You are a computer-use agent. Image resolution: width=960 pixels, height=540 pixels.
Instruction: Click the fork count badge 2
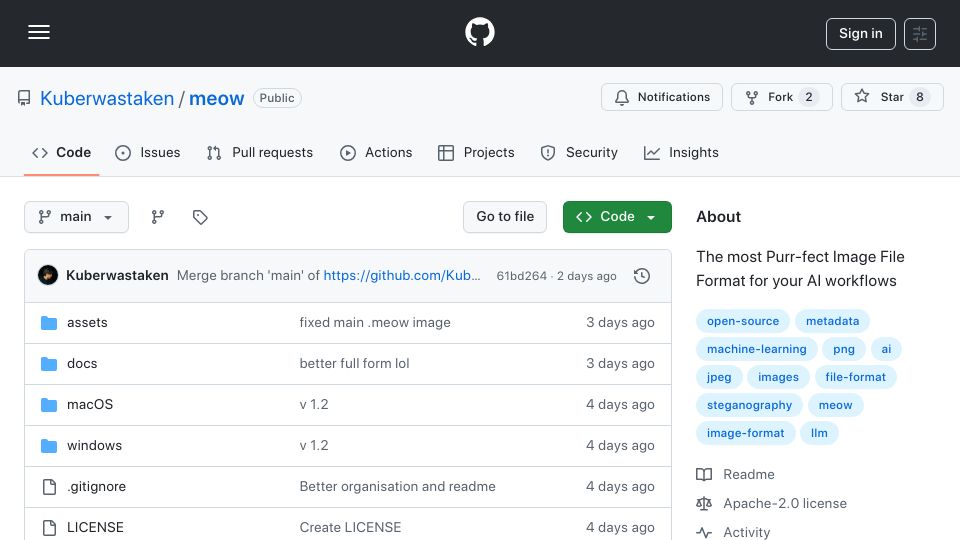tap(809, 97)
